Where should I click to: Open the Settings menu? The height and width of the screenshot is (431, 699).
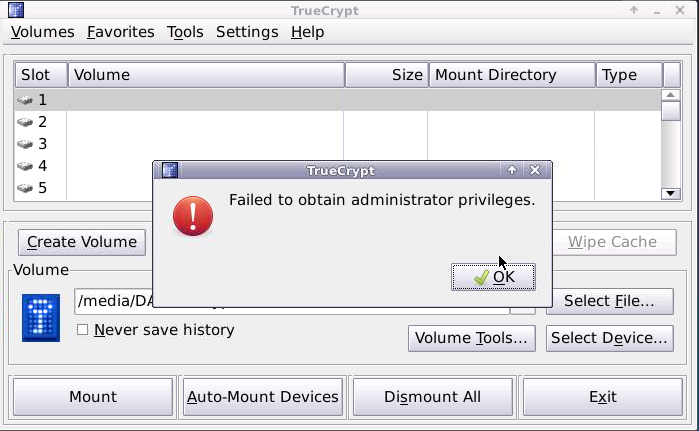(x=247, y=32)
